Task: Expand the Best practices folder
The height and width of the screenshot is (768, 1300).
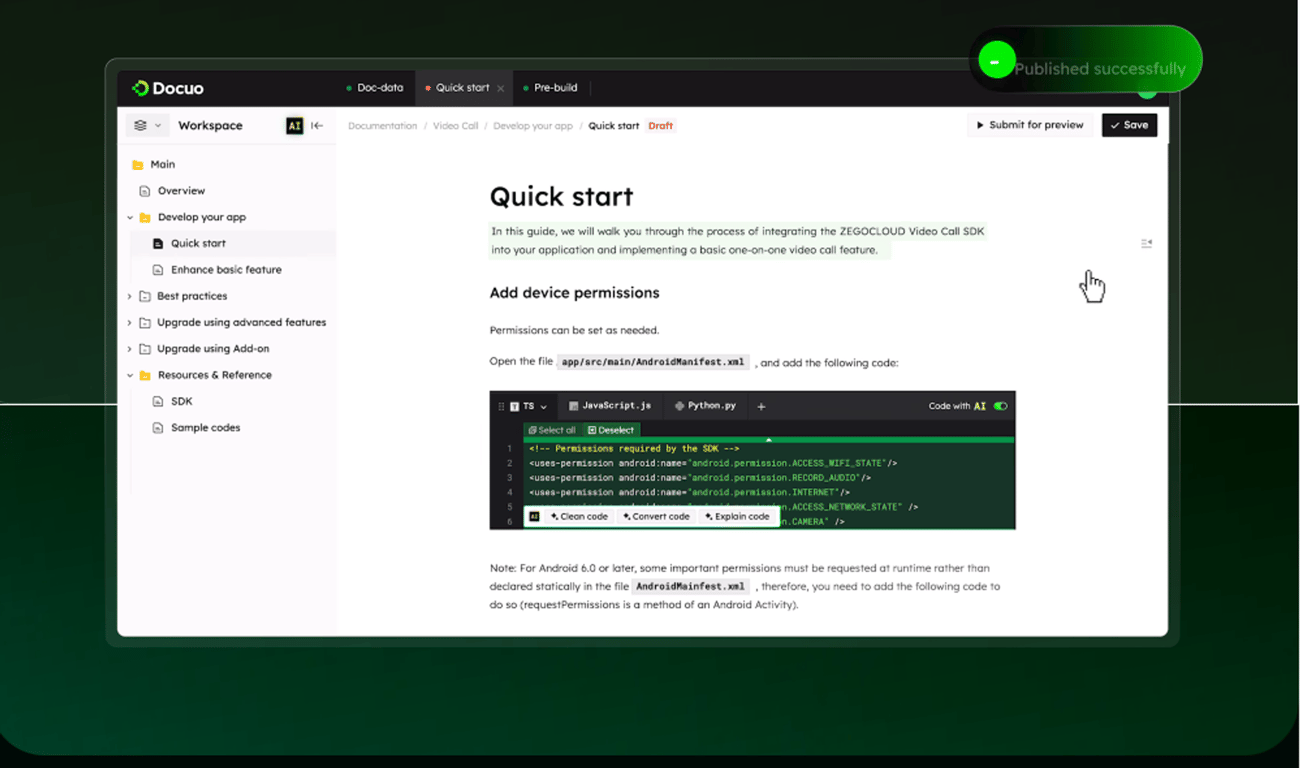Action: tap(130, 296)
